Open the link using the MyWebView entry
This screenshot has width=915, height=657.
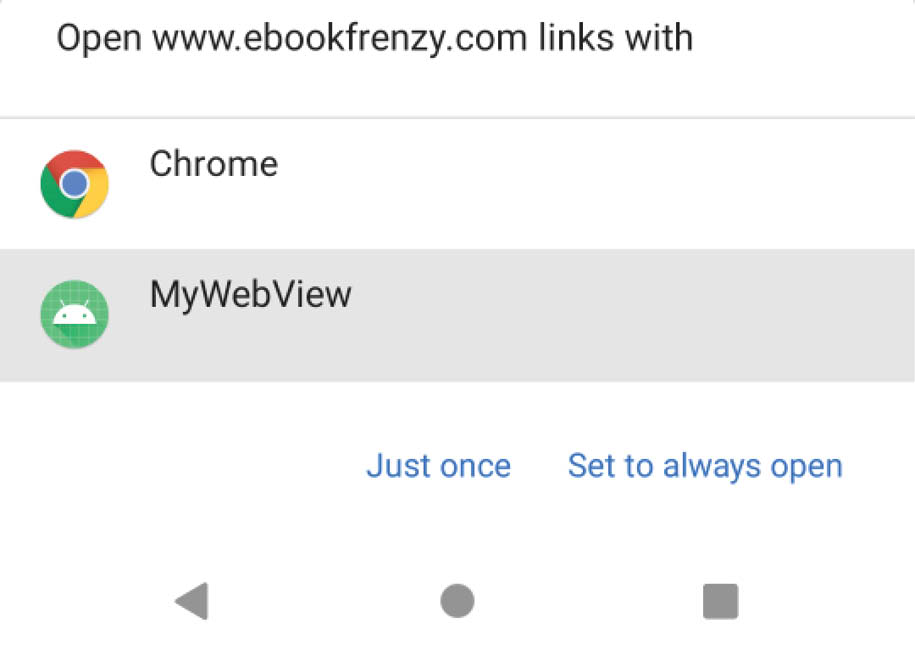tap(458, 315)
